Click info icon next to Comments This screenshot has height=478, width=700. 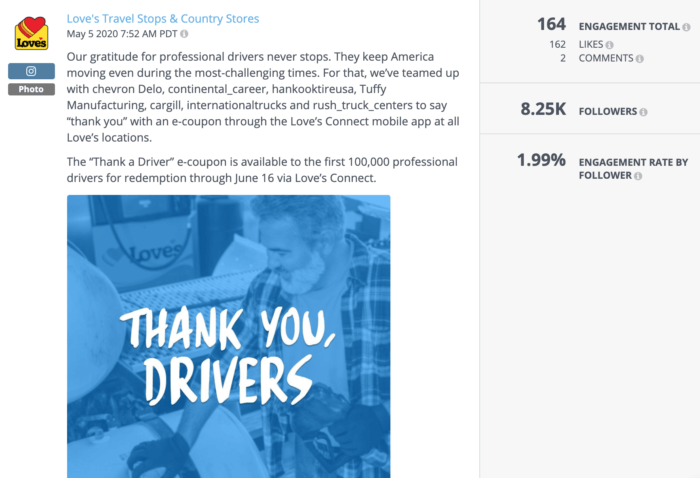pos(640,59)
